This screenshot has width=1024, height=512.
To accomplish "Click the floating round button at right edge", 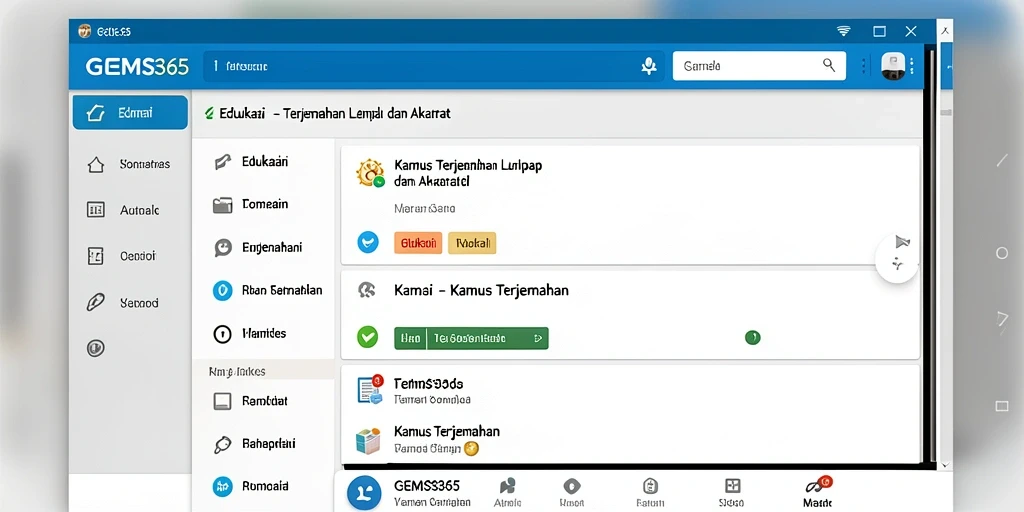I will (x=897, y=261).
